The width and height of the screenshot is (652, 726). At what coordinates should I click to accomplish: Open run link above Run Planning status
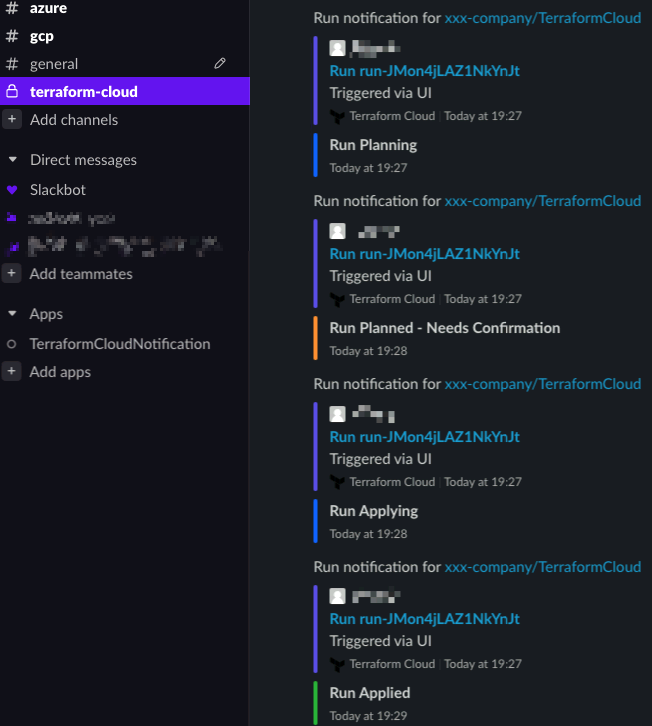pos(424,71)
